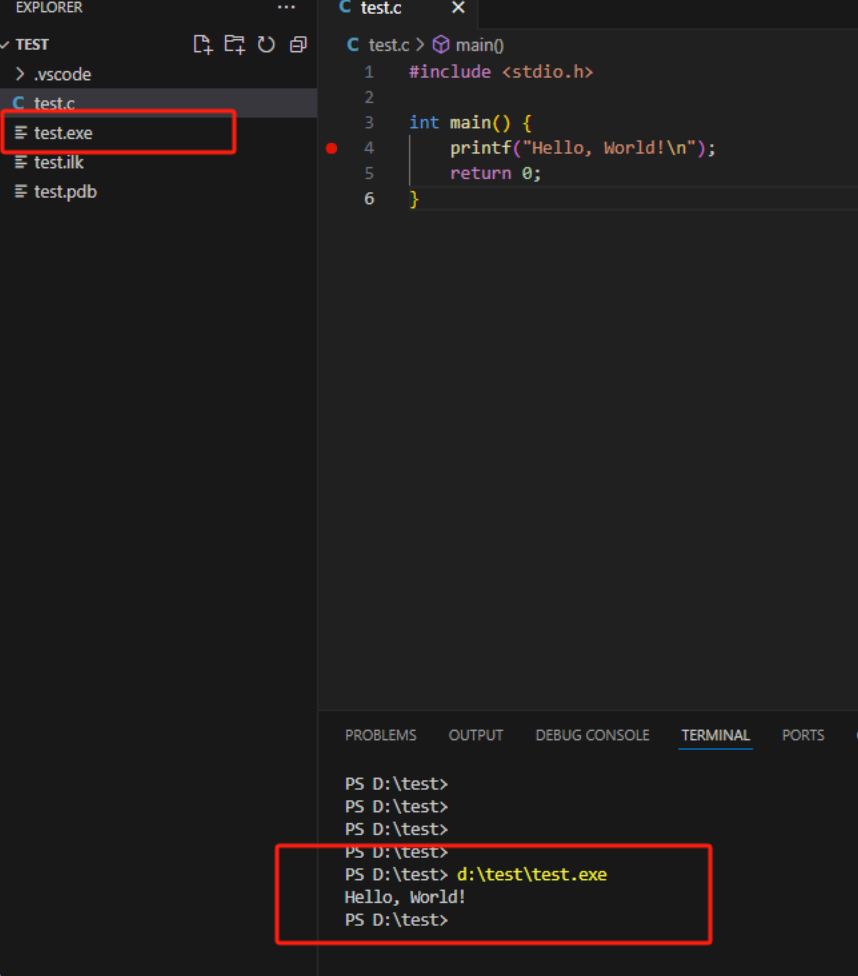Close the test.c editor tab
858x976 pixels.
[x=458, y=8]
